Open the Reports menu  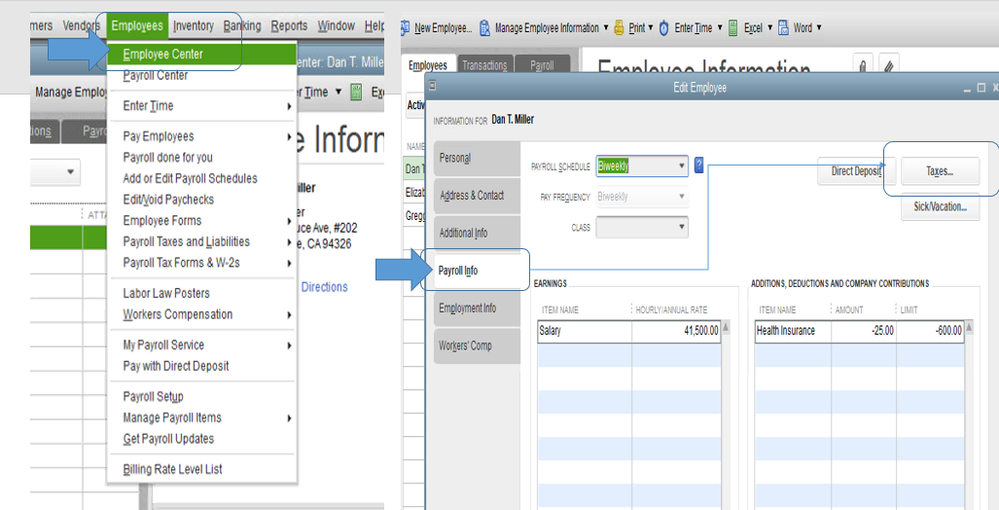coord(289,26)
